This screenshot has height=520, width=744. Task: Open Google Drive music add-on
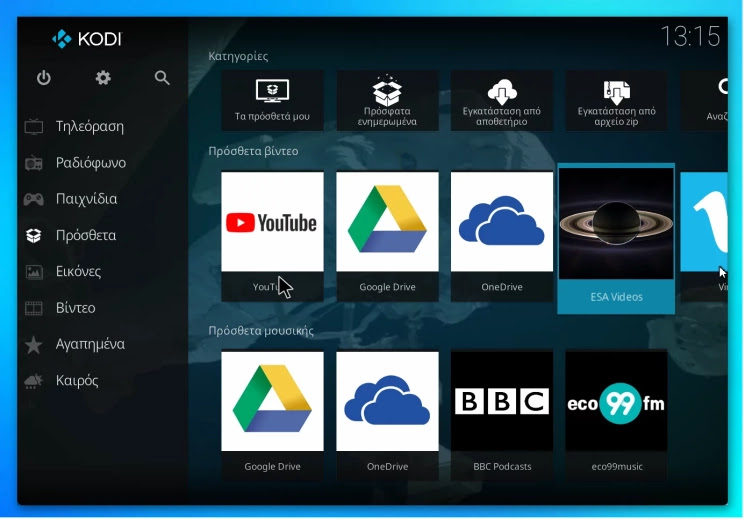[272, 416]
